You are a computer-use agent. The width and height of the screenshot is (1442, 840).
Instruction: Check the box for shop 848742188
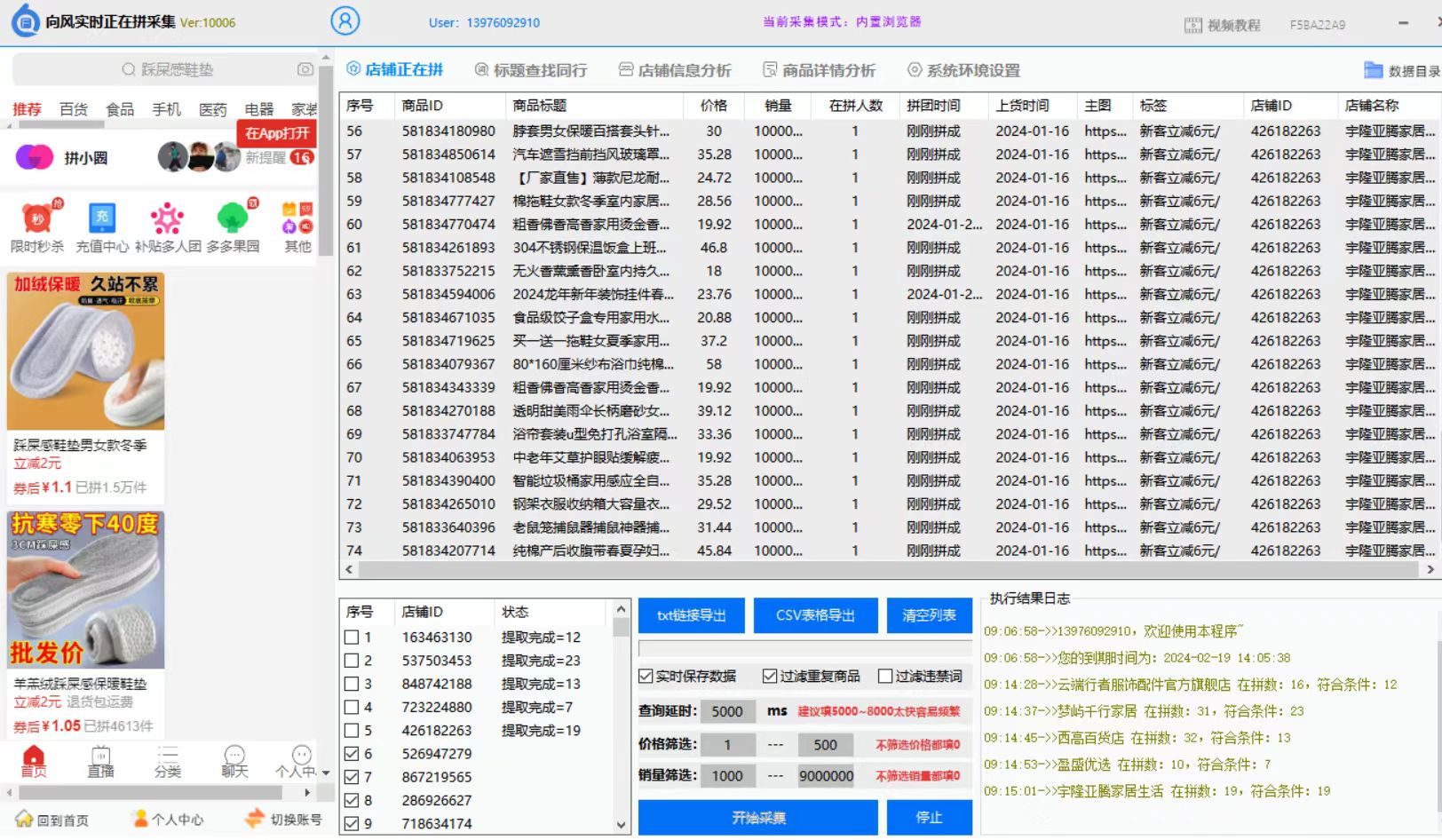[x=352, y=684]
